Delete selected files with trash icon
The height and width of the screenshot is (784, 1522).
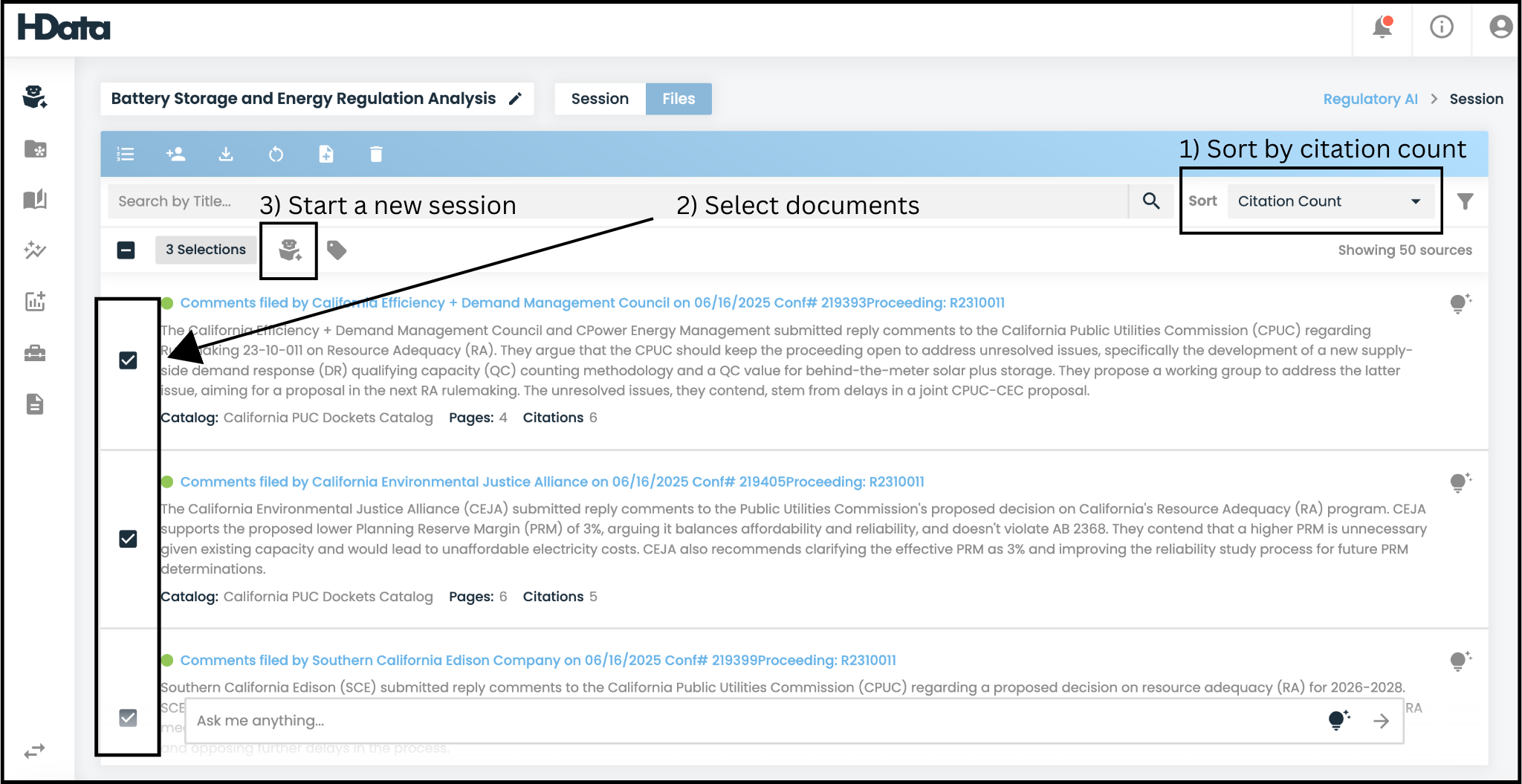[376, 154]
